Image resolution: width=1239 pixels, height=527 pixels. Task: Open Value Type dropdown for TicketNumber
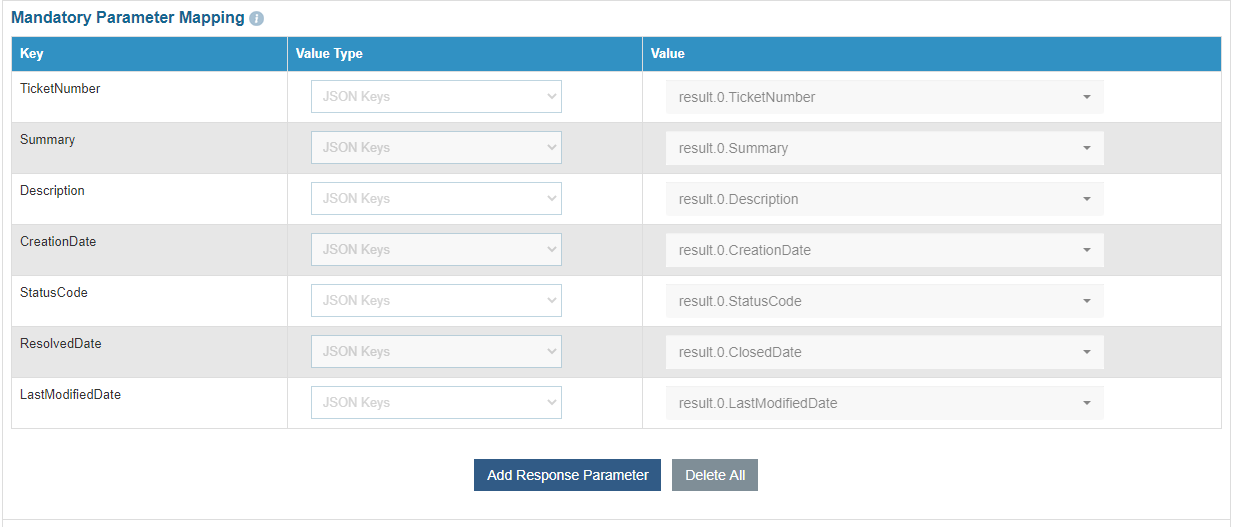coord(436,97)
